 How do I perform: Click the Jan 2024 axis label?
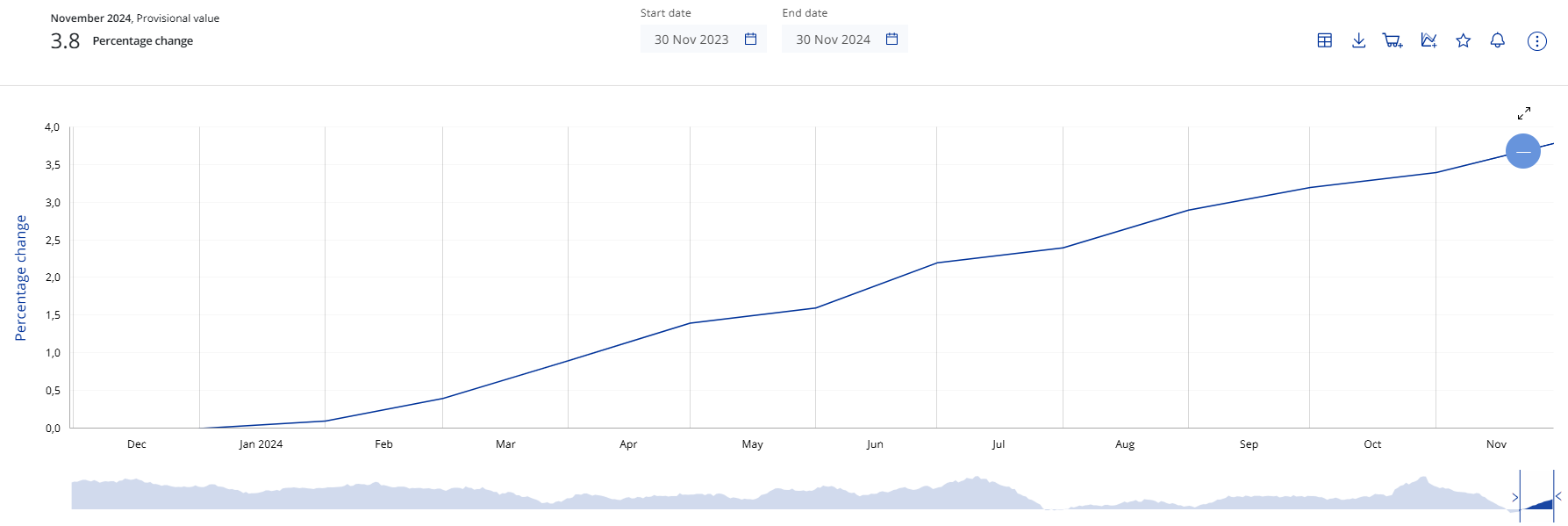click(261, 444)
